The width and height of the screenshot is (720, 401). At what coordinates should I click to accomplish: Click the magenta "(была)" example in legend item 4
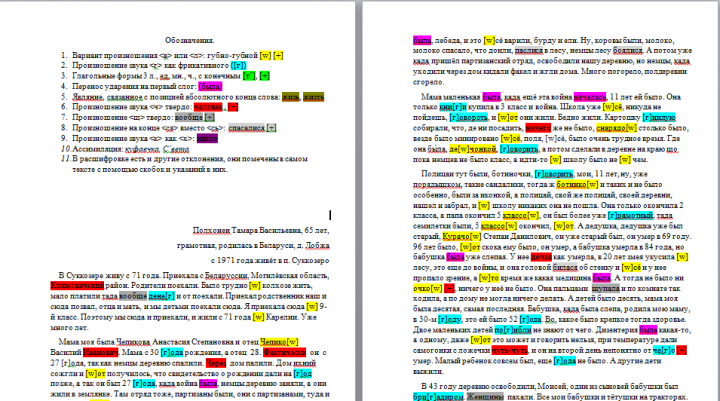[210, 86]
